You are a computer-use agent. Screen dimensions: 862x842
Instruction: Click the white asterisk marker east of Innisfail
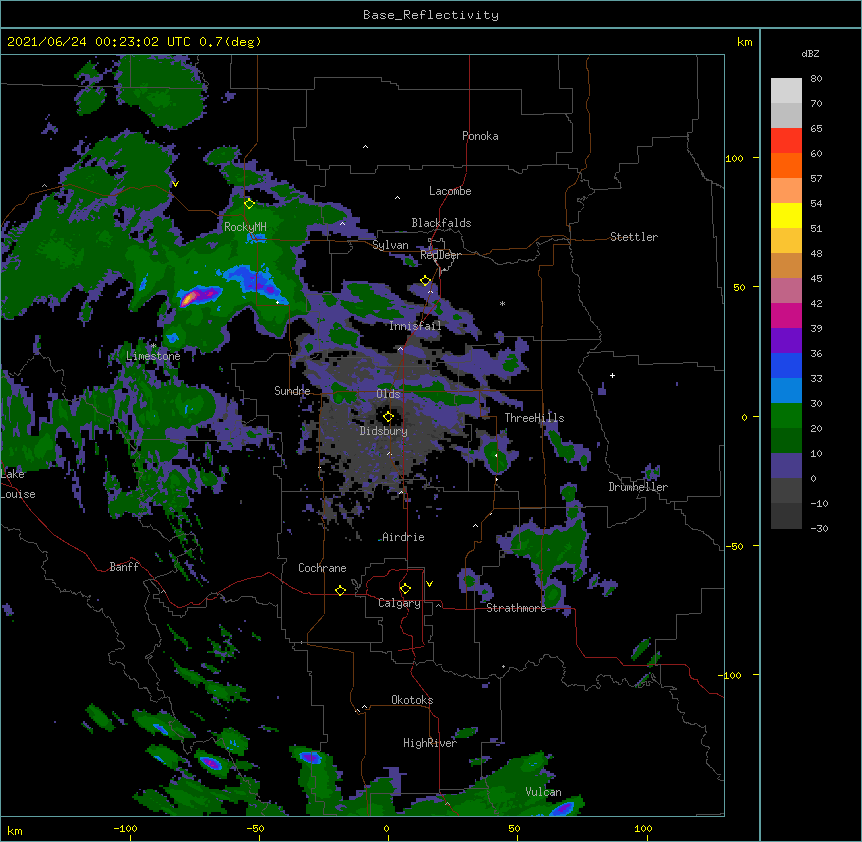(502, 303)
